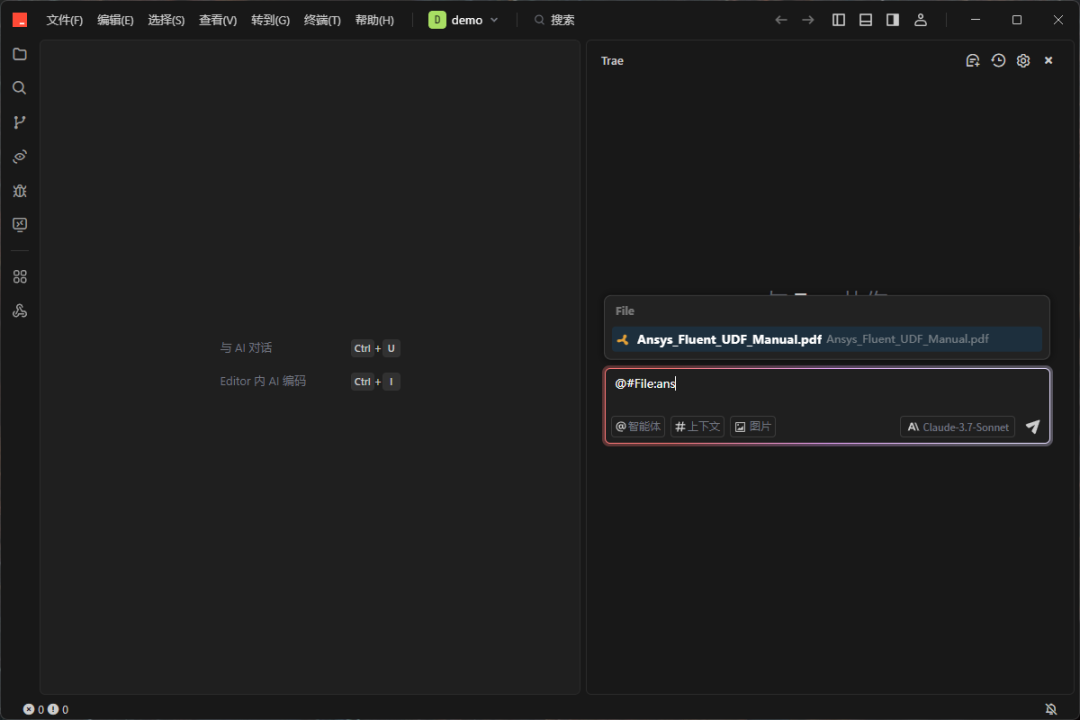
Task: Open the Explorer folder icon in sidebar
Action: [x=19, y=54]
